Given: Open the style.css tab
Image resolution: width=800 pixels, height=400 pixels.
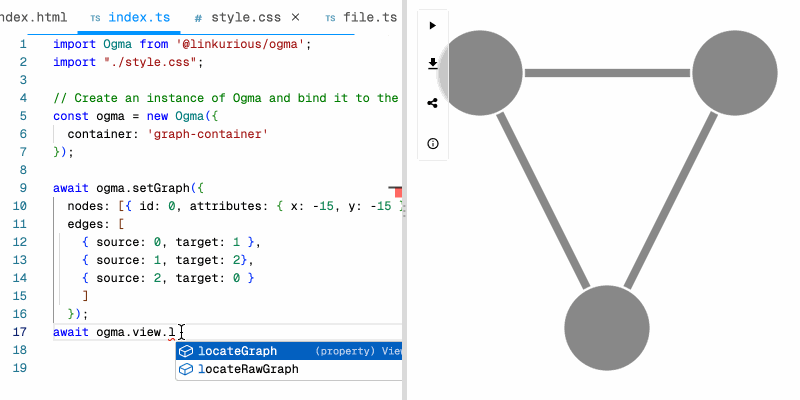Looking at the screenshot, I should [x=239, y=18].
